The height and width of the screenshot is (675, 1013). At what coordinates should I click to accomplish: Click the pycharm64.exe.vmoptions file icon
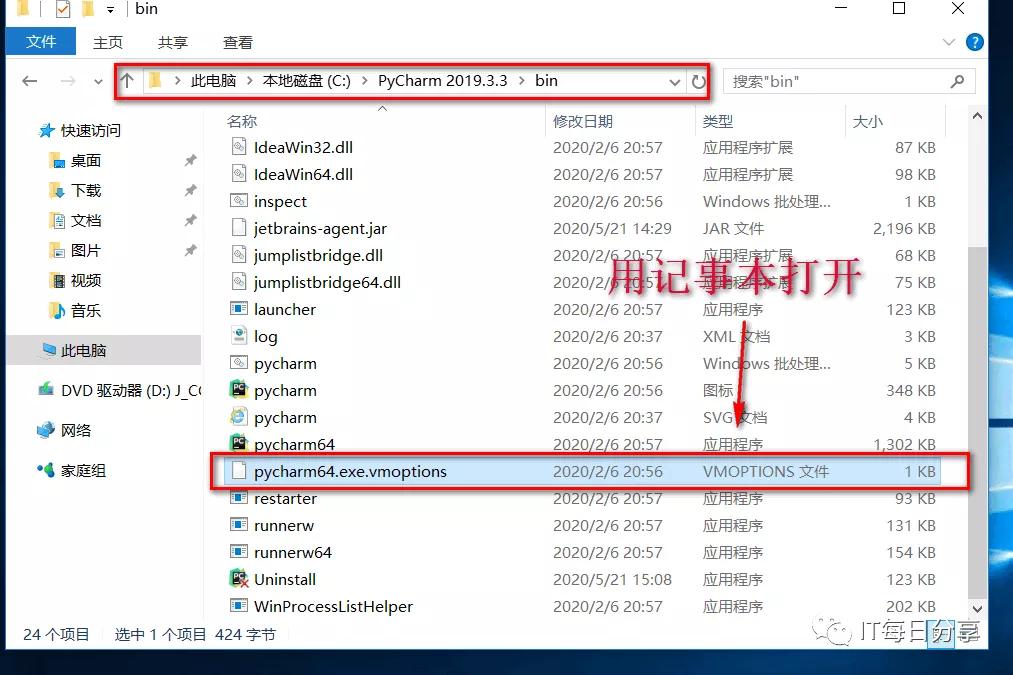239,471
